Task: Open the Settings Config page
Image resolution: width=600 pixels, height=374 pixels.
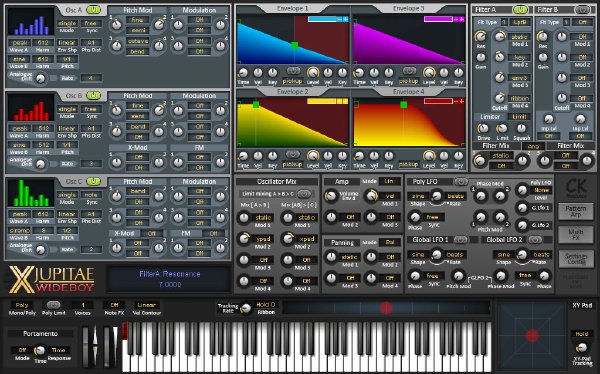Action: (576, 259)
